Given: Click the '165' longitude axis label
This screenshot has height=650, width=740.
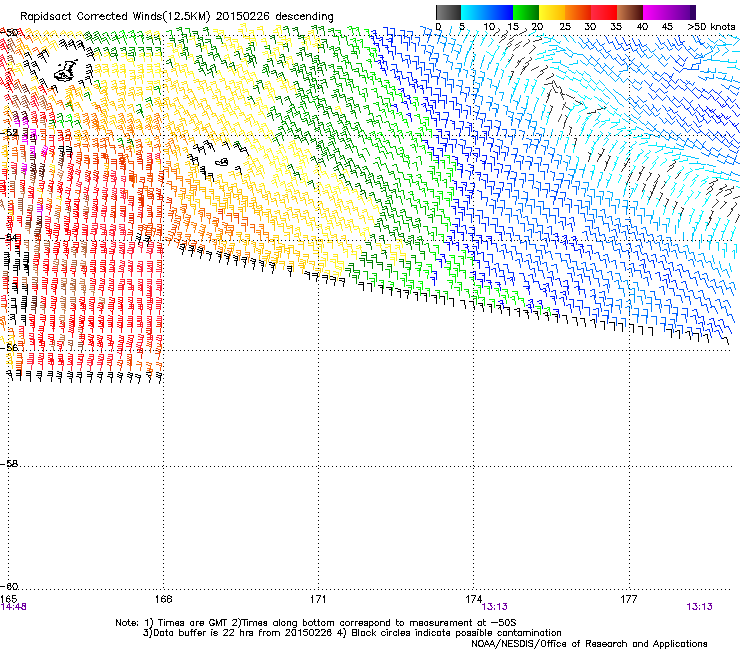Looking at the screenshot, I should click(8, 599).
